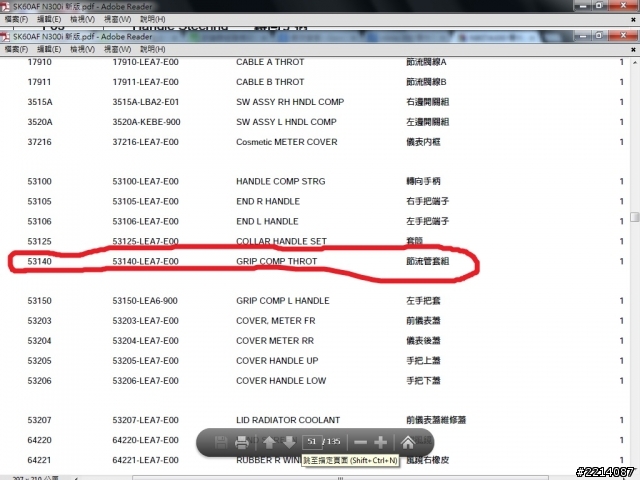Click part number 17910-LEA7-E00
Image resolution: width=640 pixels, height=480 pixels.
pyautogui.click(x=145, y=62)
